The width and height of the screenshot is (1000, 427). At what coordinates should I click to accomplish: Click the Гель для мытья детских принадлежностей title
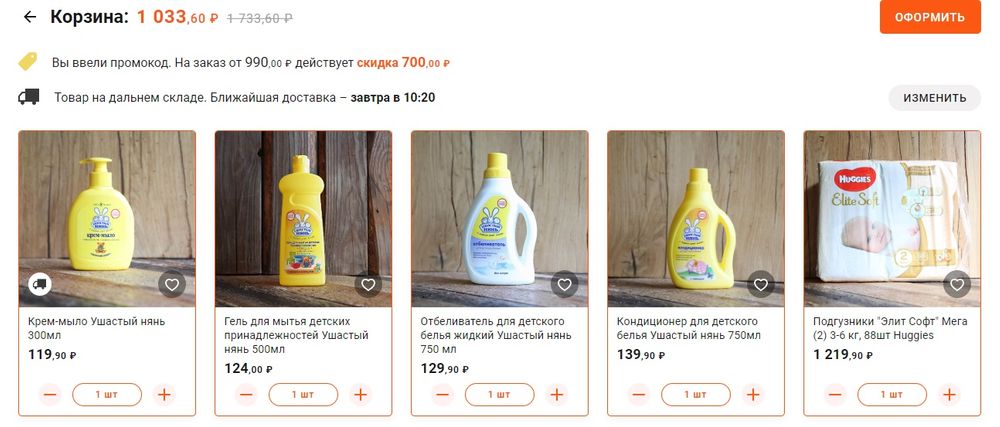[297, 328]
